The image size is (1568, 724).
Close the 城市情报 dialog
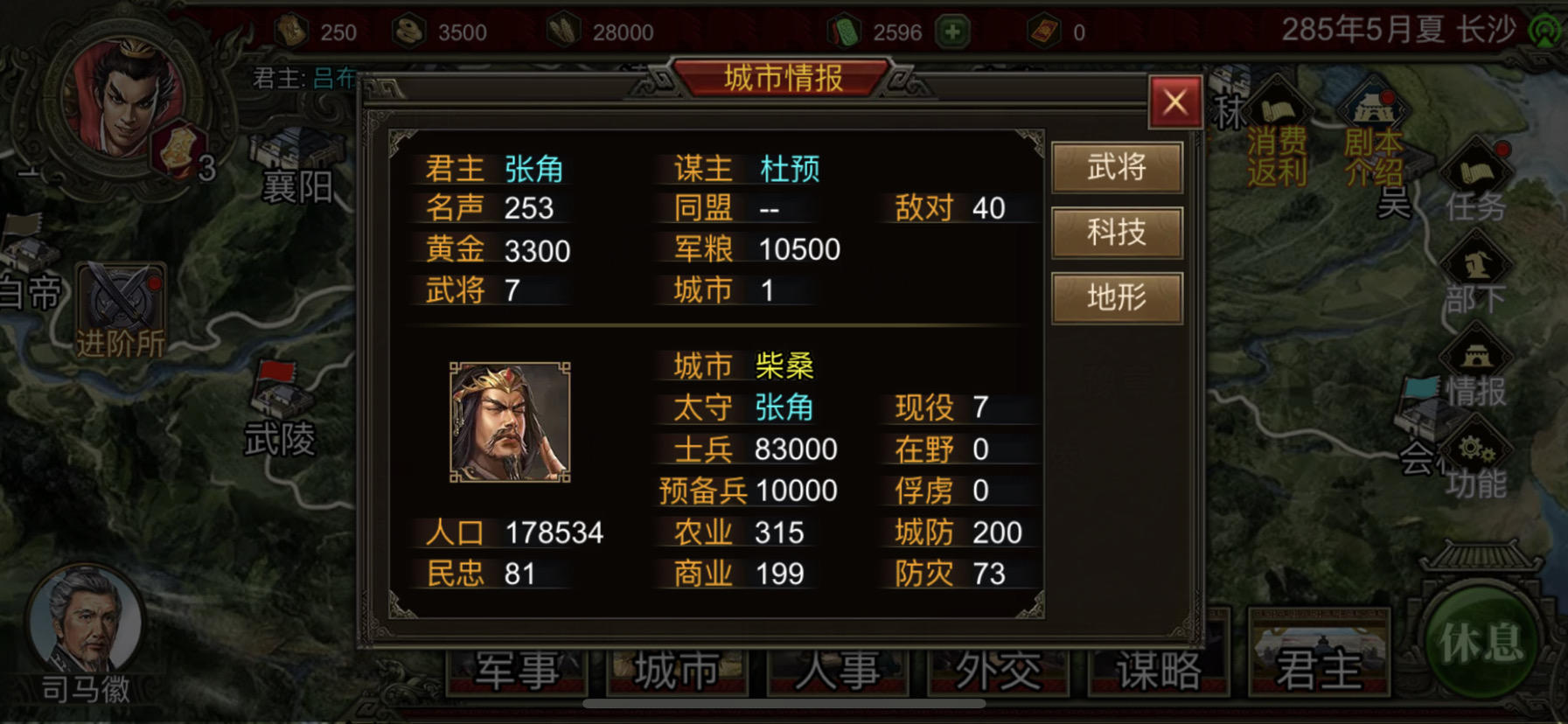1174,102
